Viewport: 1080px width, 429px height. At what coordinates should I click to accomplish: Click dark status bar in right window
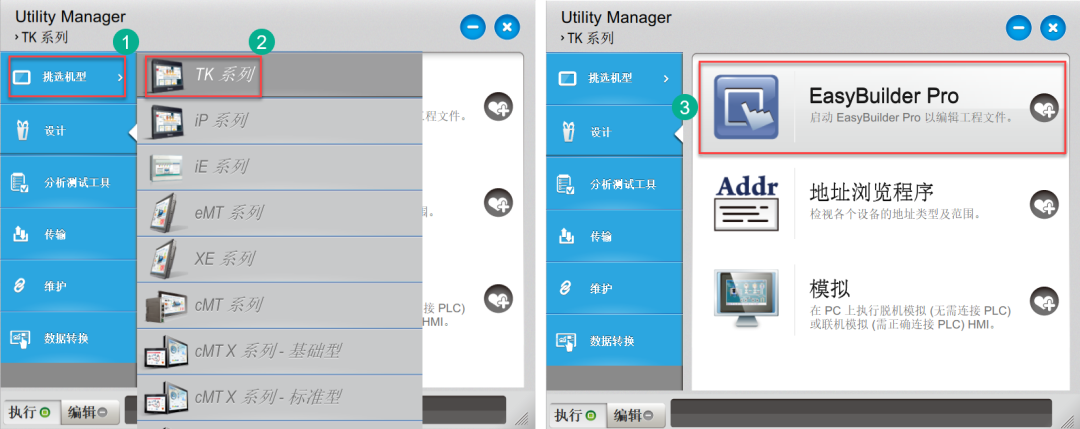(x=861, y=412)
